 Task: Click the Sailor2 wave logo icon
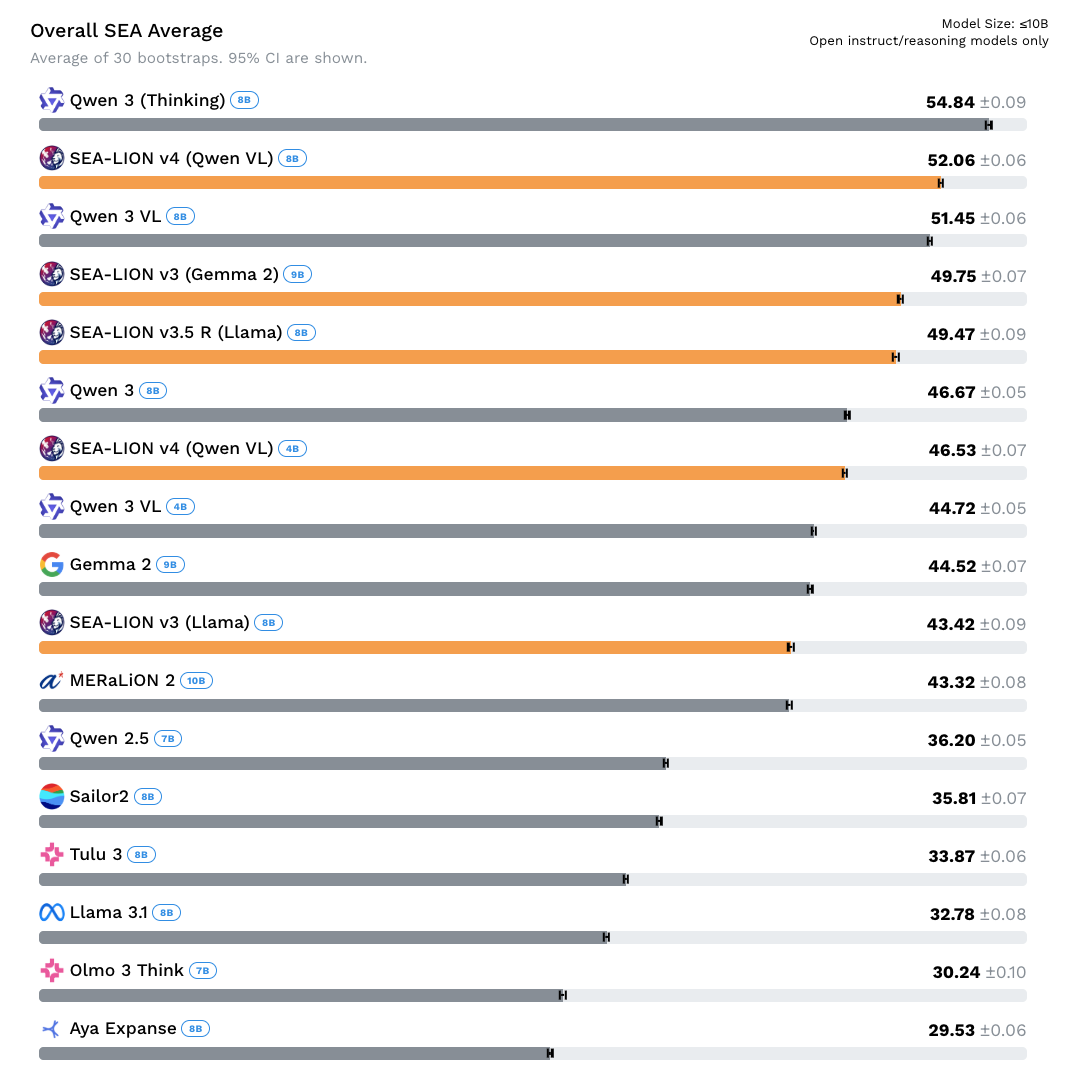52,796
